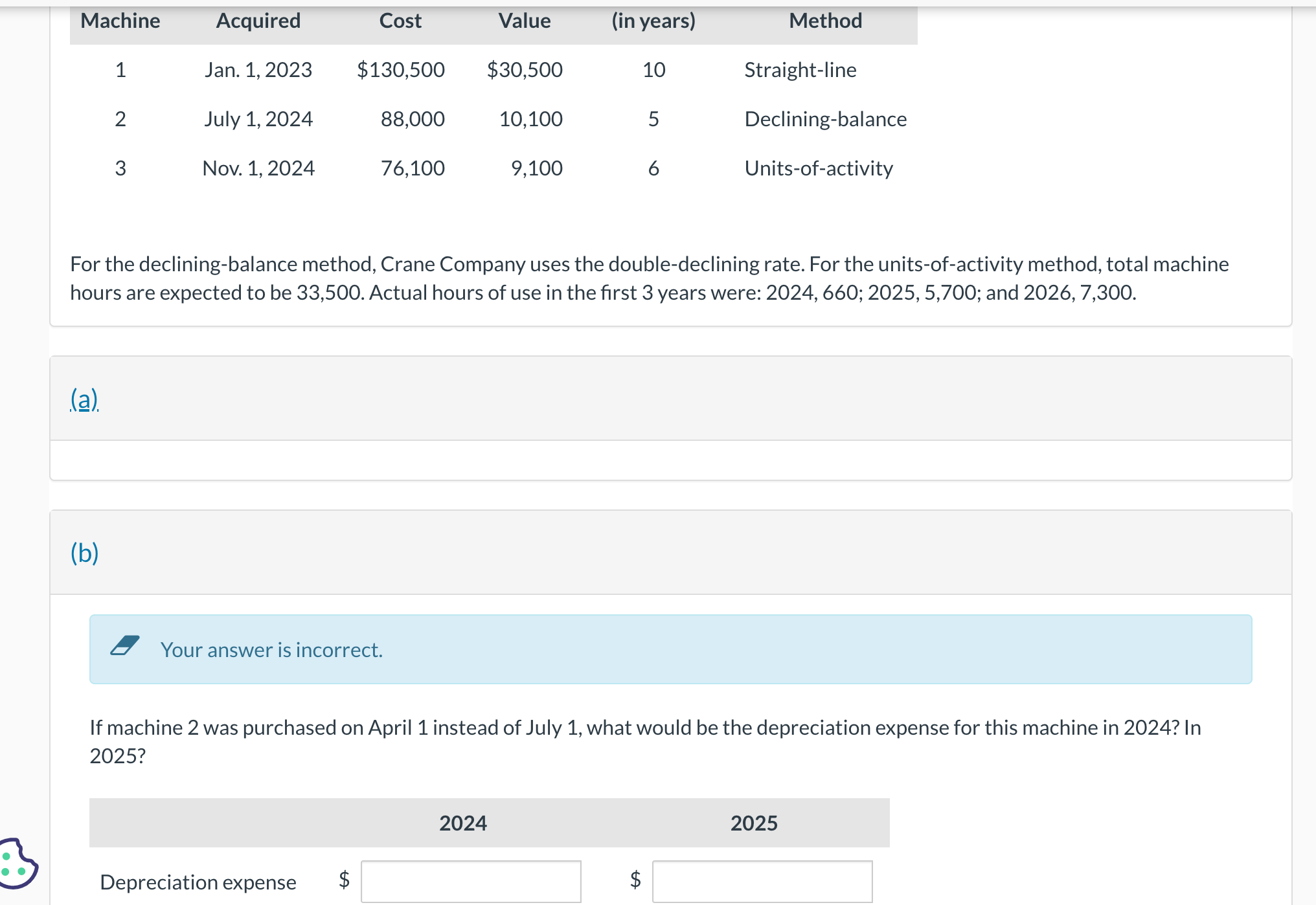Click the 2024 answer column header
Viewport: 1316px width, 905px height.
462,823
